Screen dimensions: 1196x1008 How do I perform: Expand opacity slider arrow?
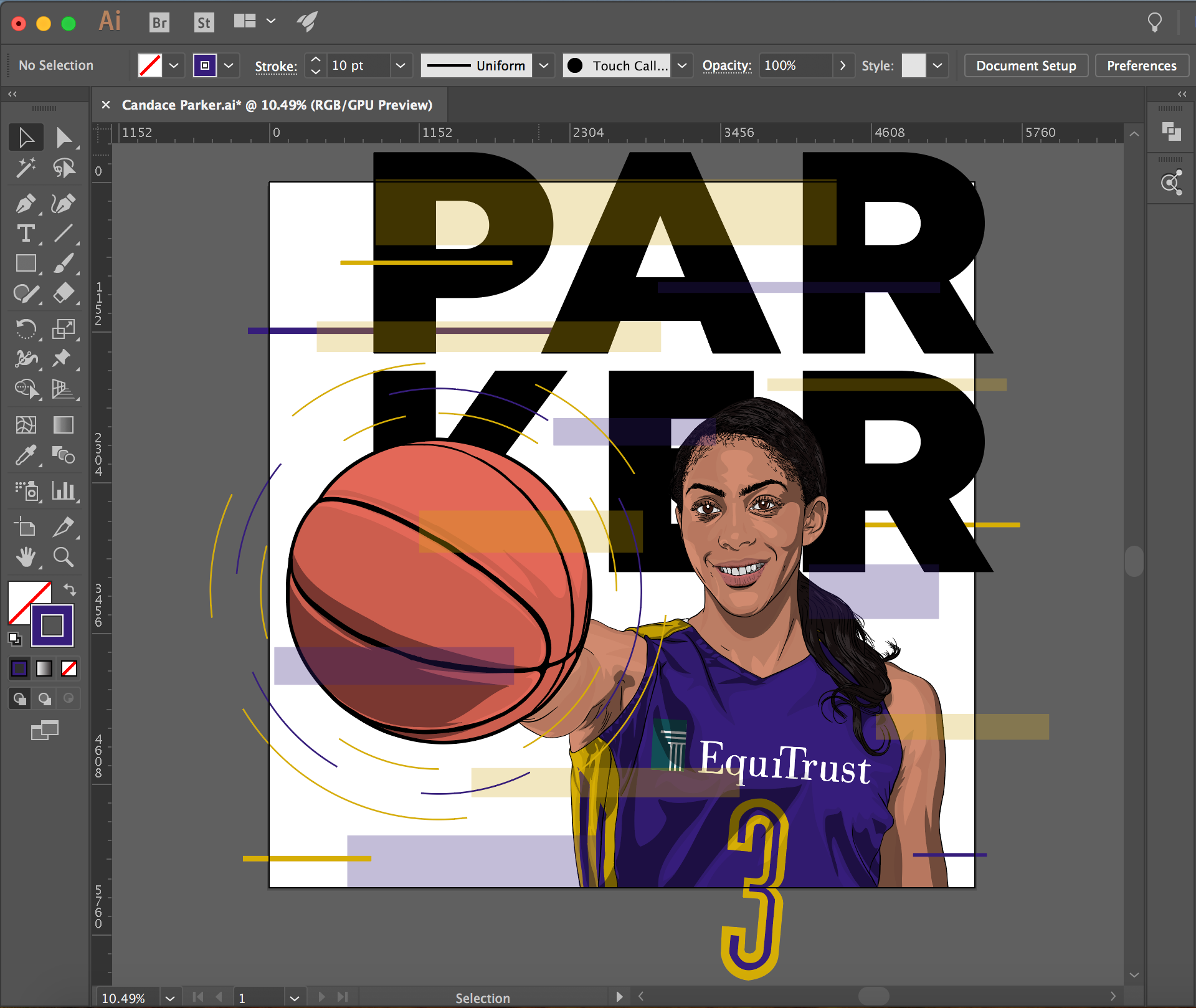[843, 65]
